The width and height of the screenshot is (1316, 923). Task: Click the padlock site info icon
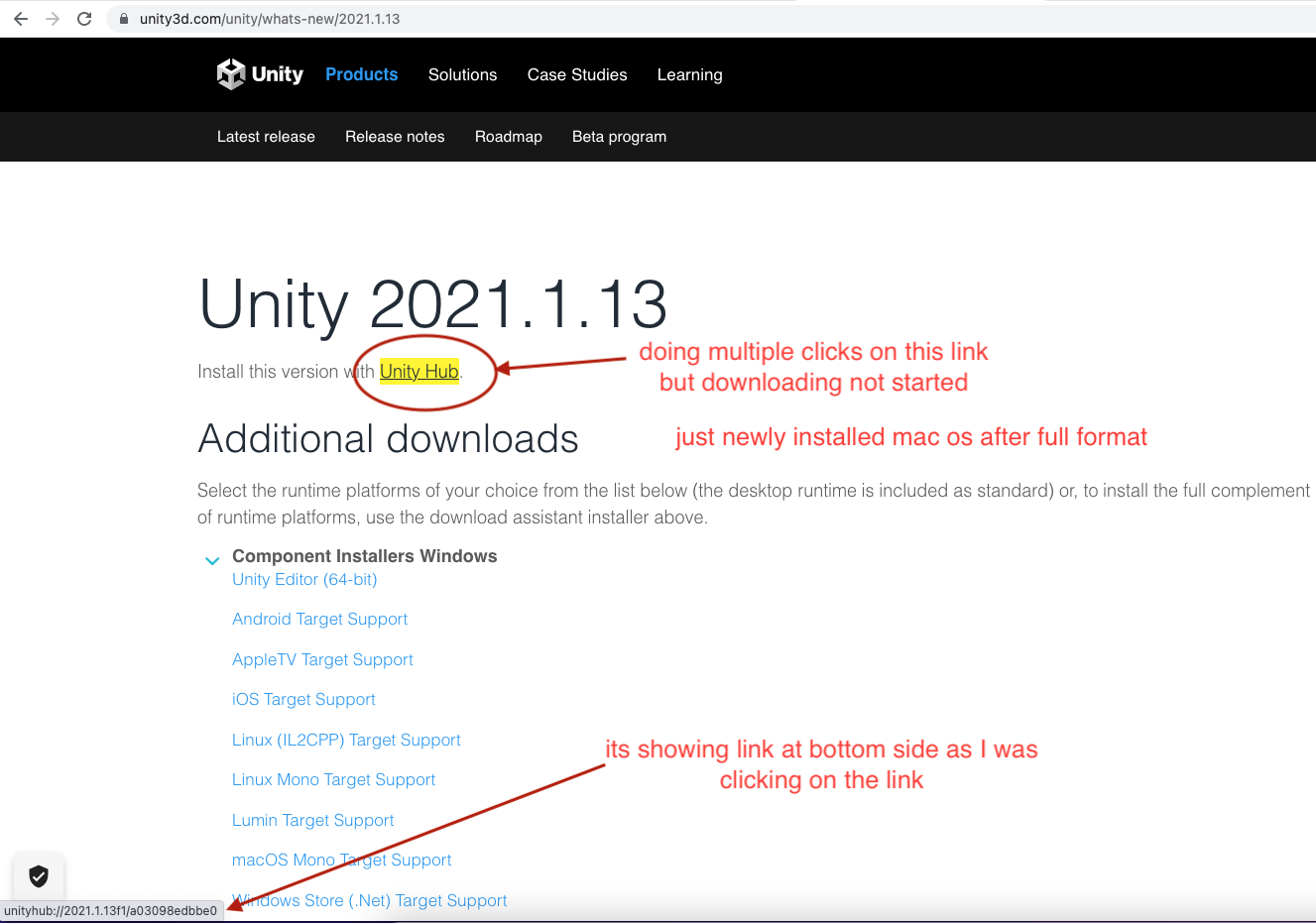(124, 19)
